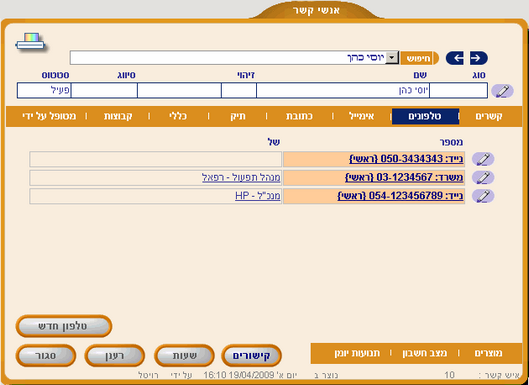Select the טלפונים tab
The height and width of the screenshot is (385, 529).
pos(425,116)
